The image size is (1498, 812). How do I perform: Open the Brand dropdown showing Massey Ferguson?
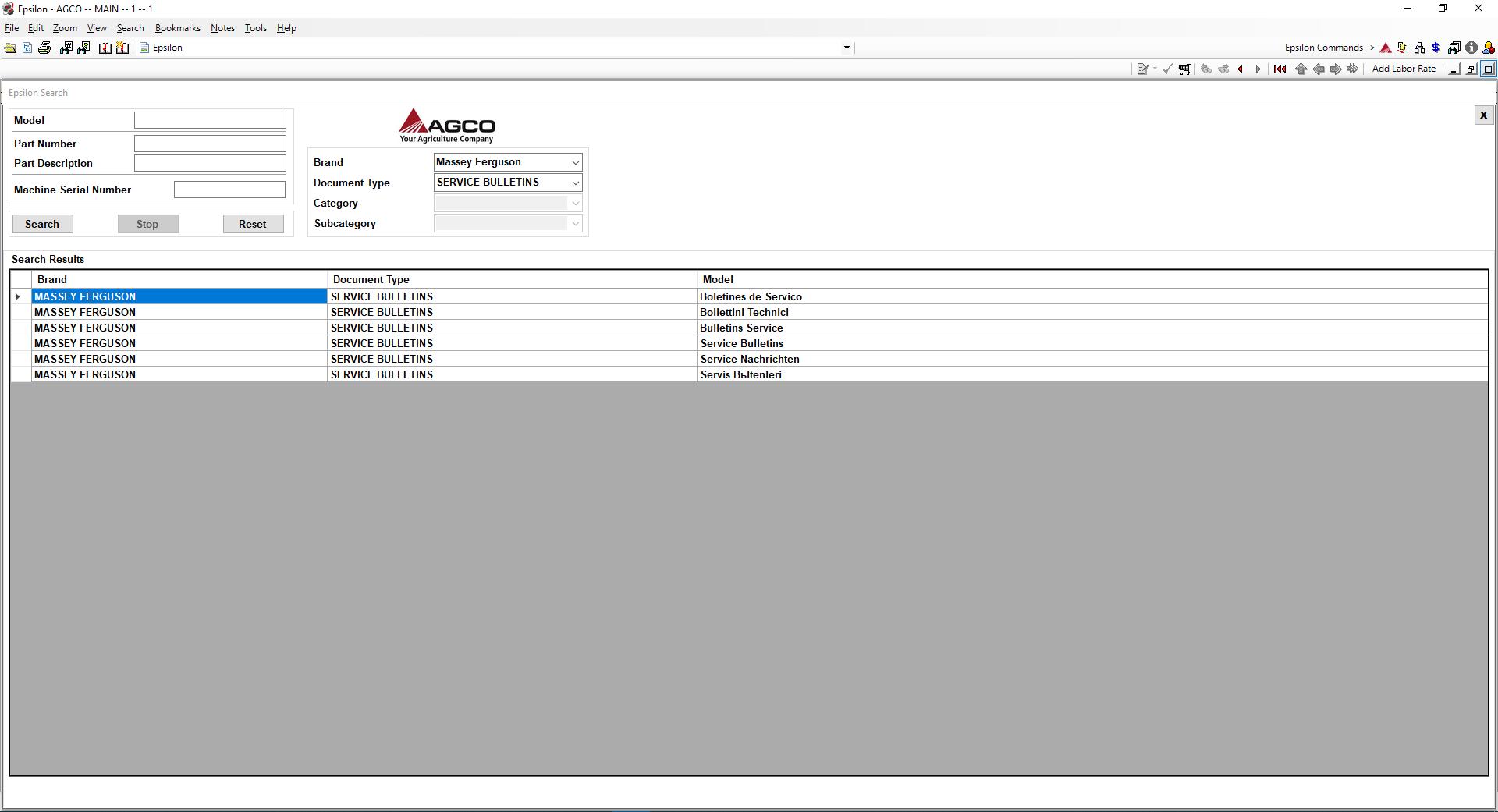[507, 161]
